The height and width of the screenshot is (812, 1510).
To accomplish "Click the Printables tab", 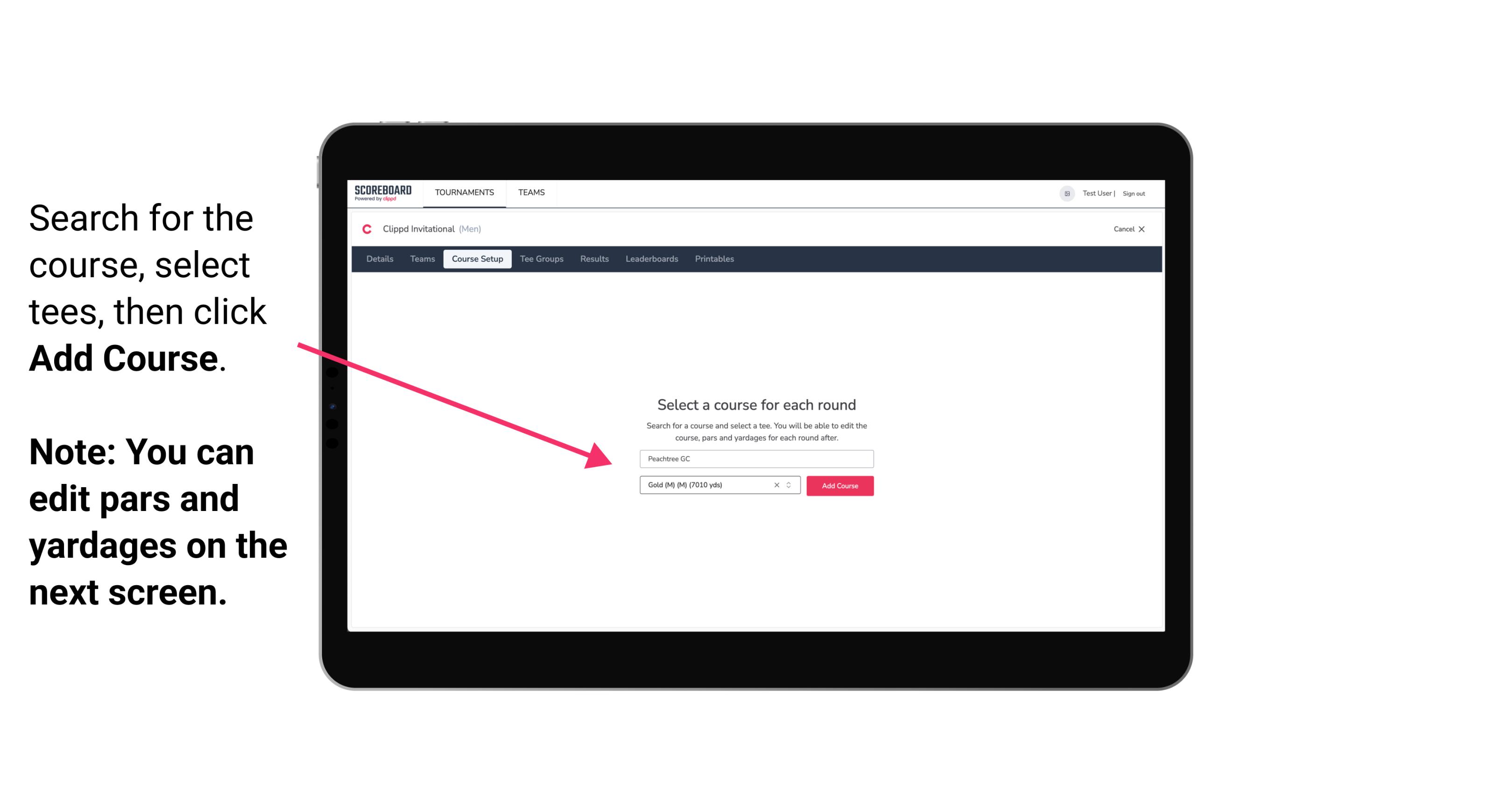I will click(x=714, y=259).
